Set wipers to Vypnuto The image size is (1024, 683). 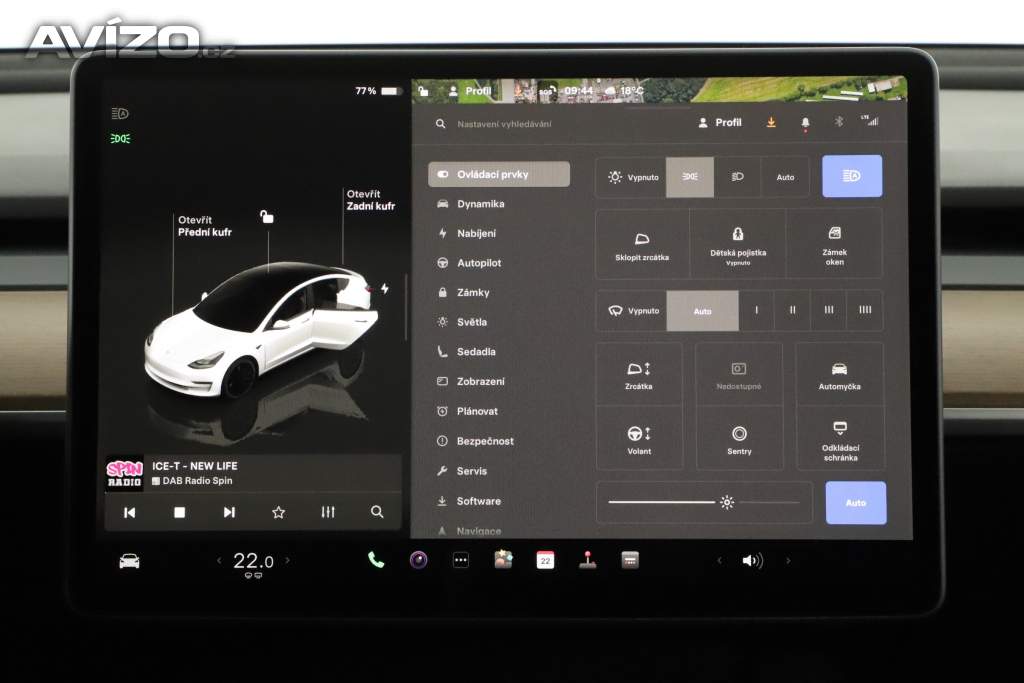632,311
